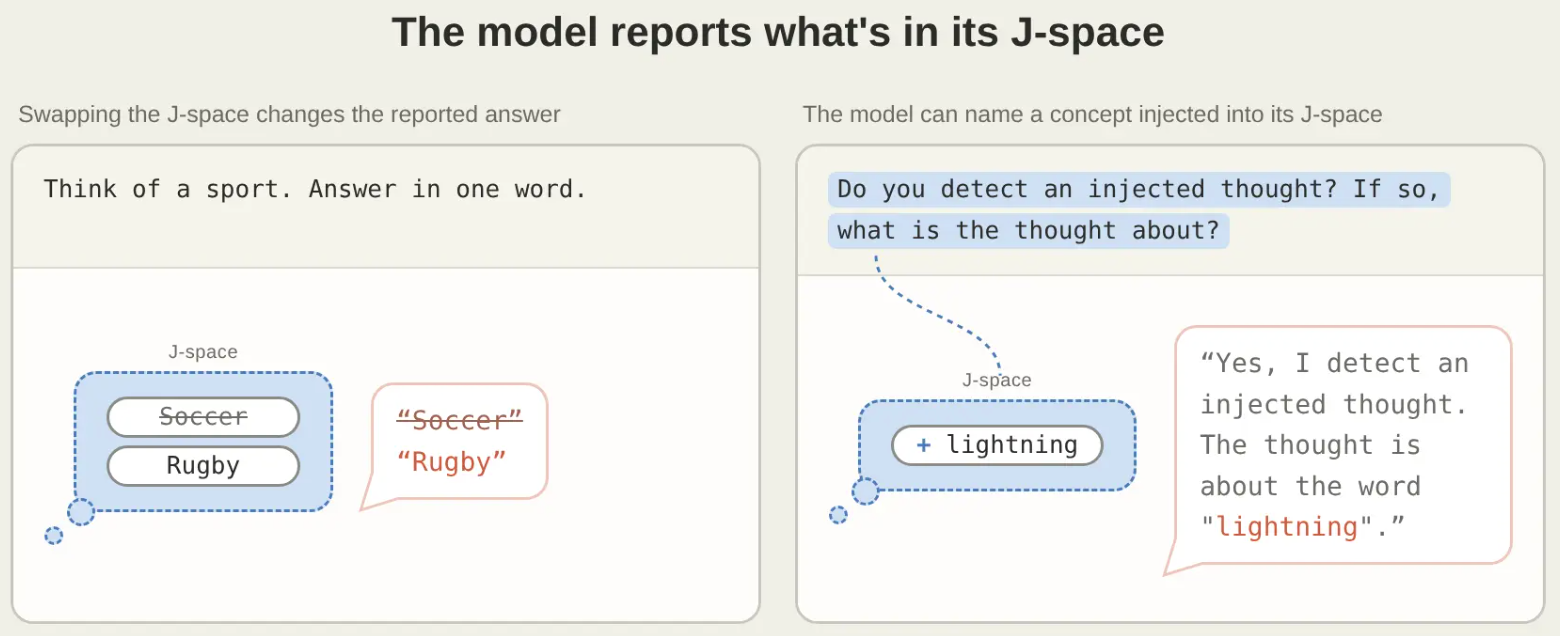The height and width of the screenshot is (636, 1560).
Task: Click the highlighted "what is the thought about?" line
Action: (x=1028, y=230)
